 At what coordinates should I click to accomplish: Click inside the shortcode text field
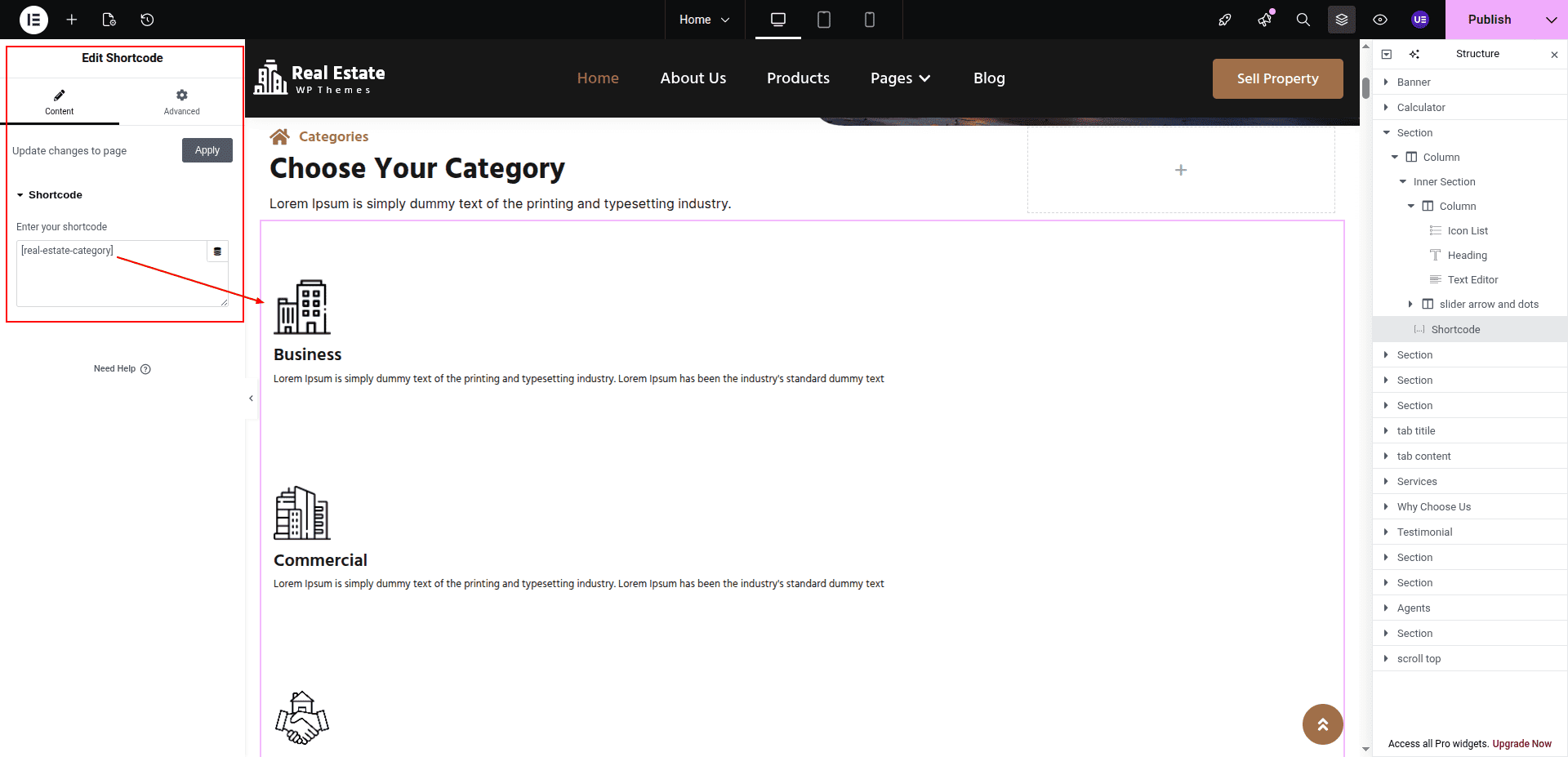[x=112, y=278]
